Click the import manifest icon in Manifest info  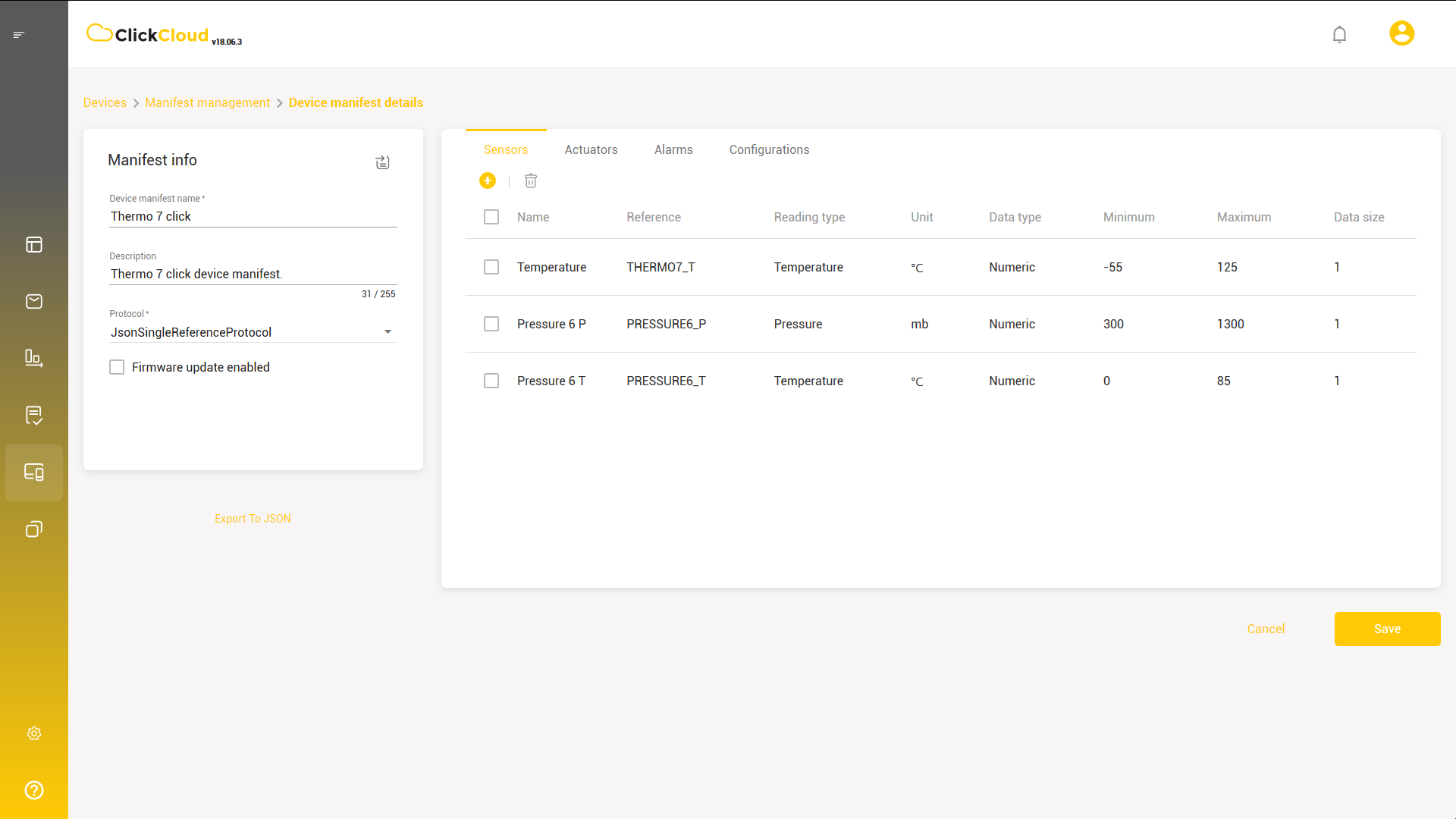click(383, 162)
